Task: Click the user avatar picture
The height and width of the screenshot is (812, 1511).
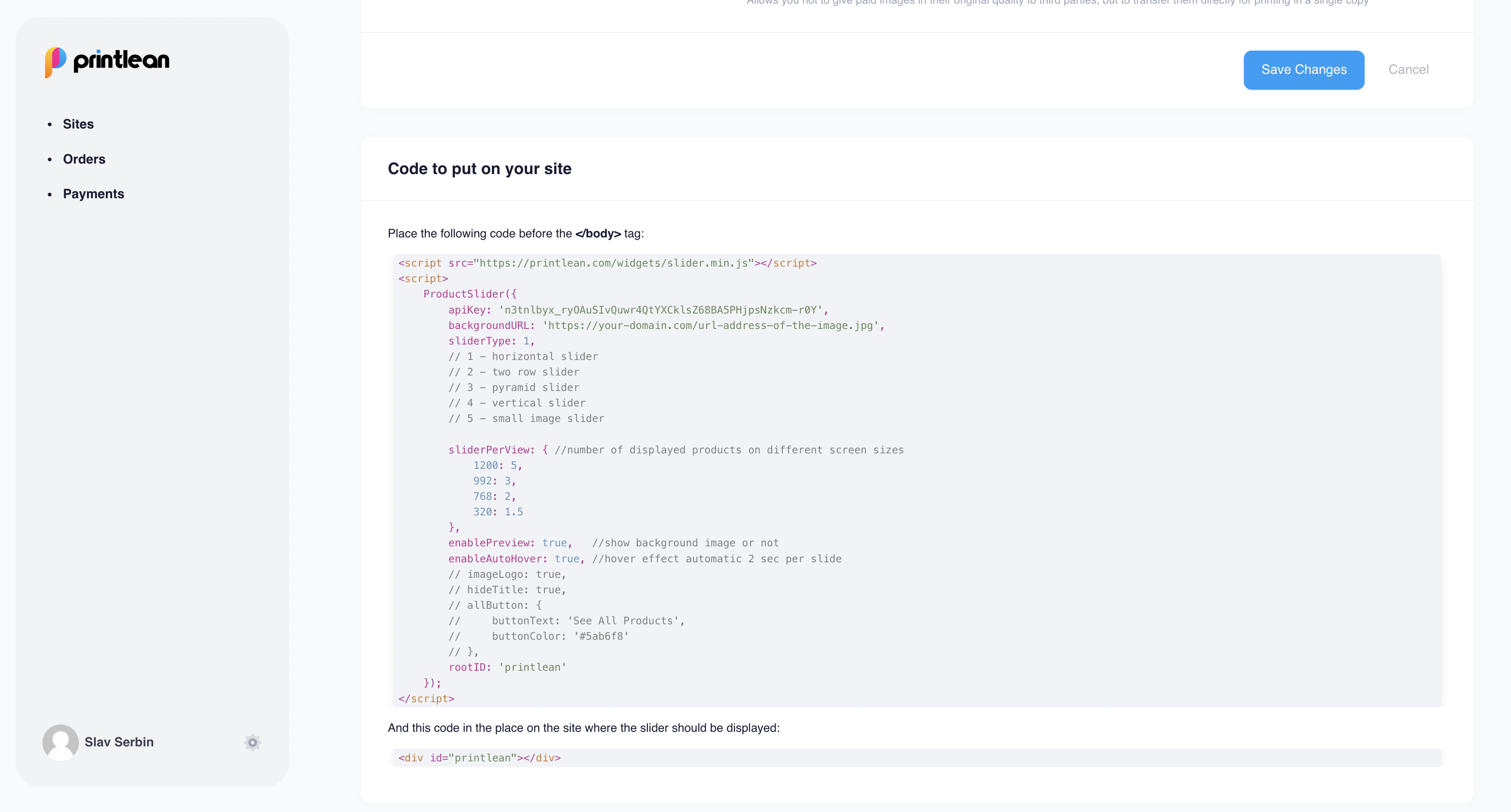Action: pyautogui.click(x=61, y=742)
